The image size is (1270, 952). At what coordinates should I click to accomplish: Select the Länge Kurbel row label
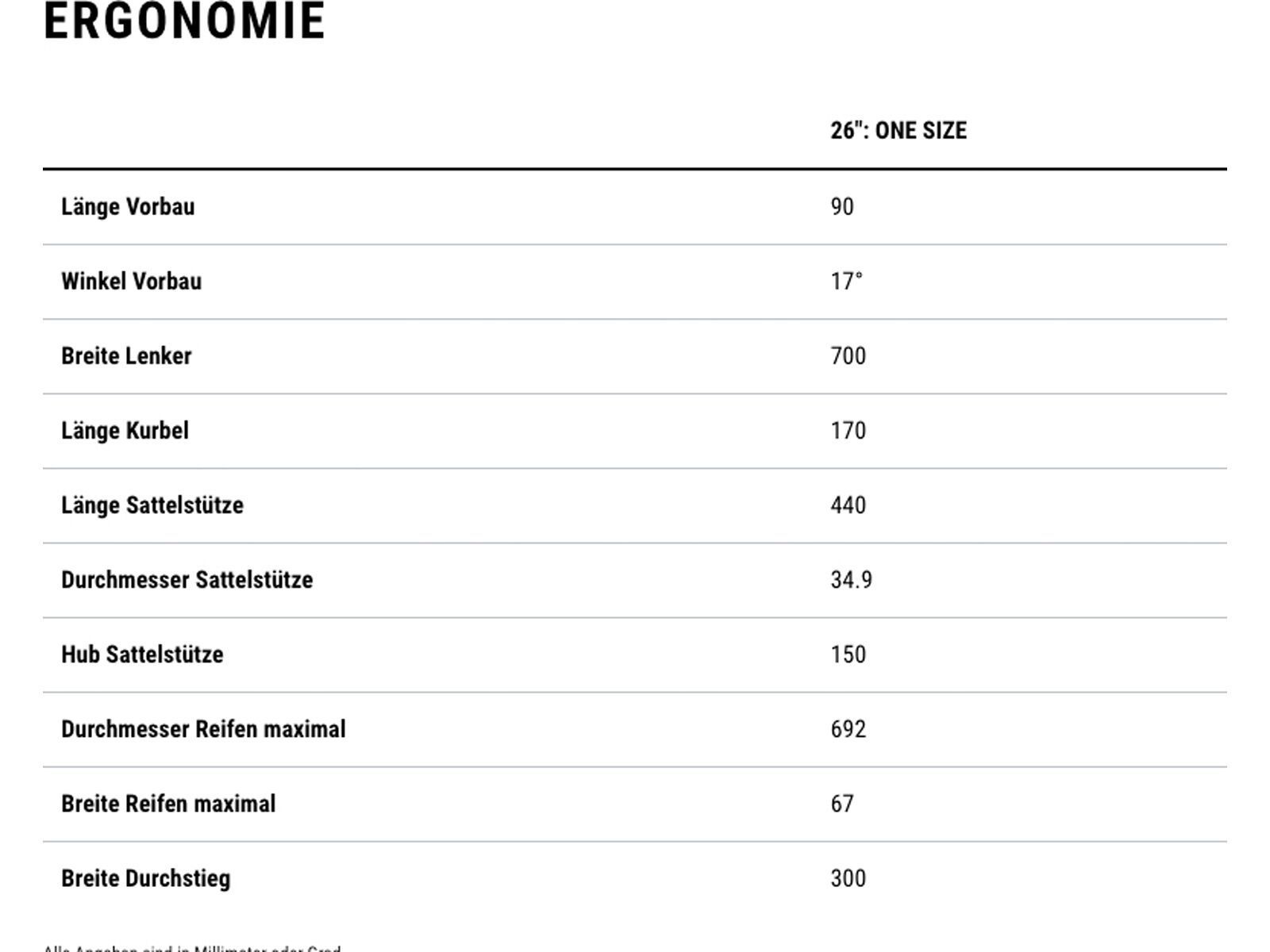tap(125, 431)
